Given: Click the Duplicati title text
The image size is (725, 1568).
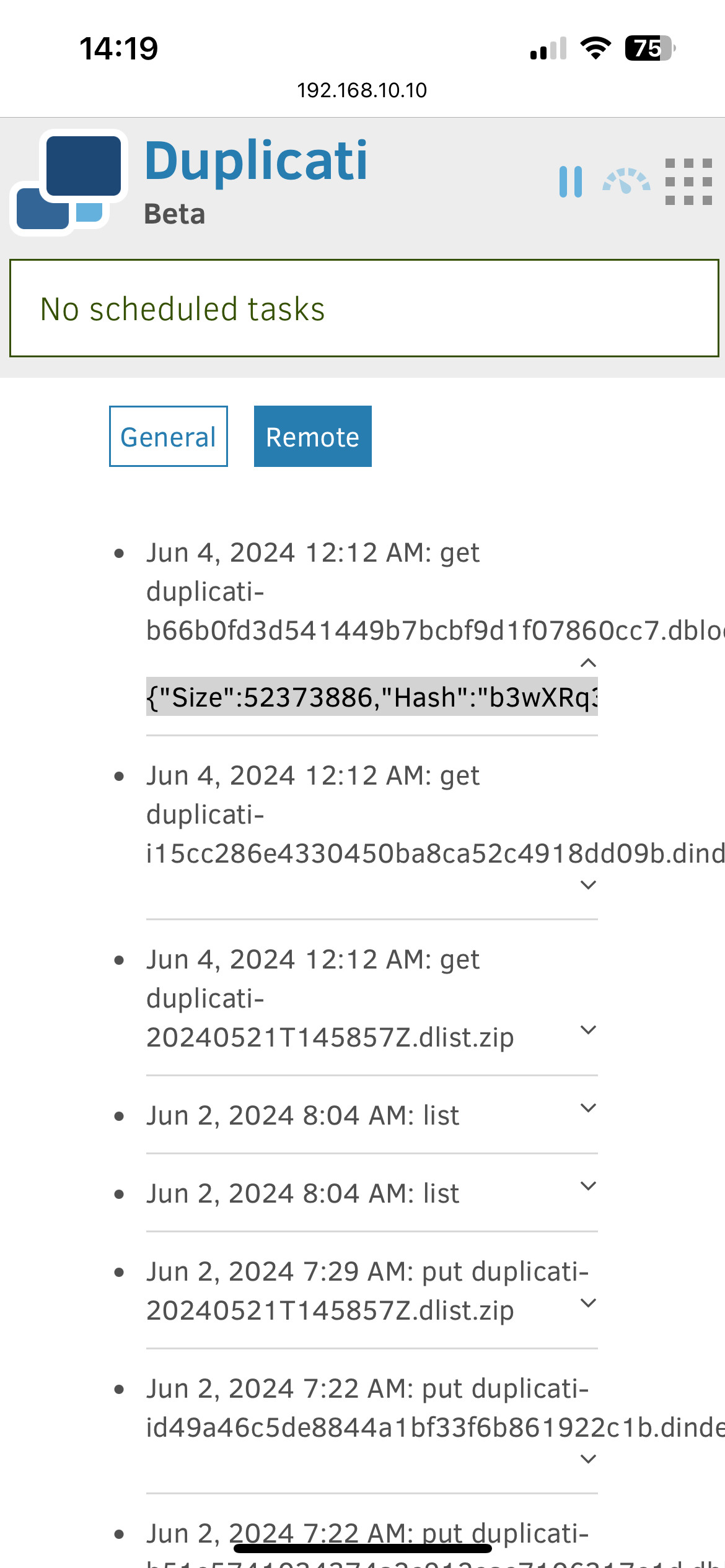Looking at the screenshot, I should pos(257,161).
